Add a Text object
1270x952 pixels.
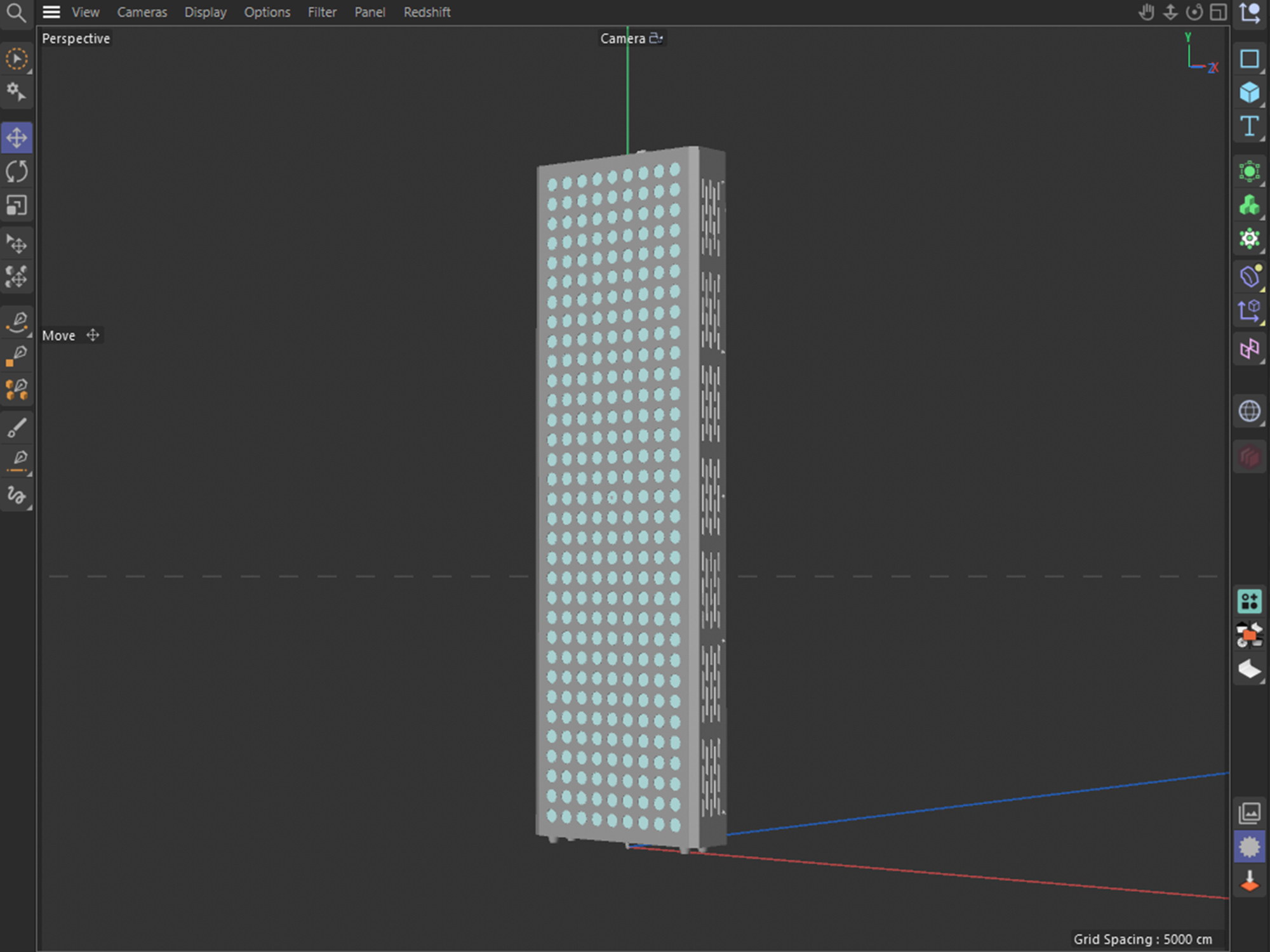pos(1250,126)
